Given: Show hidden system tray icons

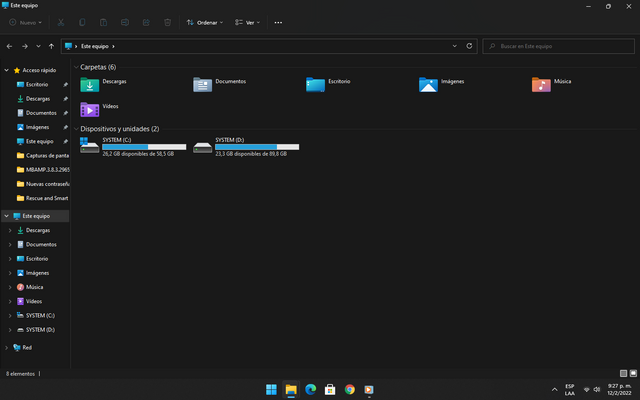Looking at the screenshot, I should click(554, 389).
